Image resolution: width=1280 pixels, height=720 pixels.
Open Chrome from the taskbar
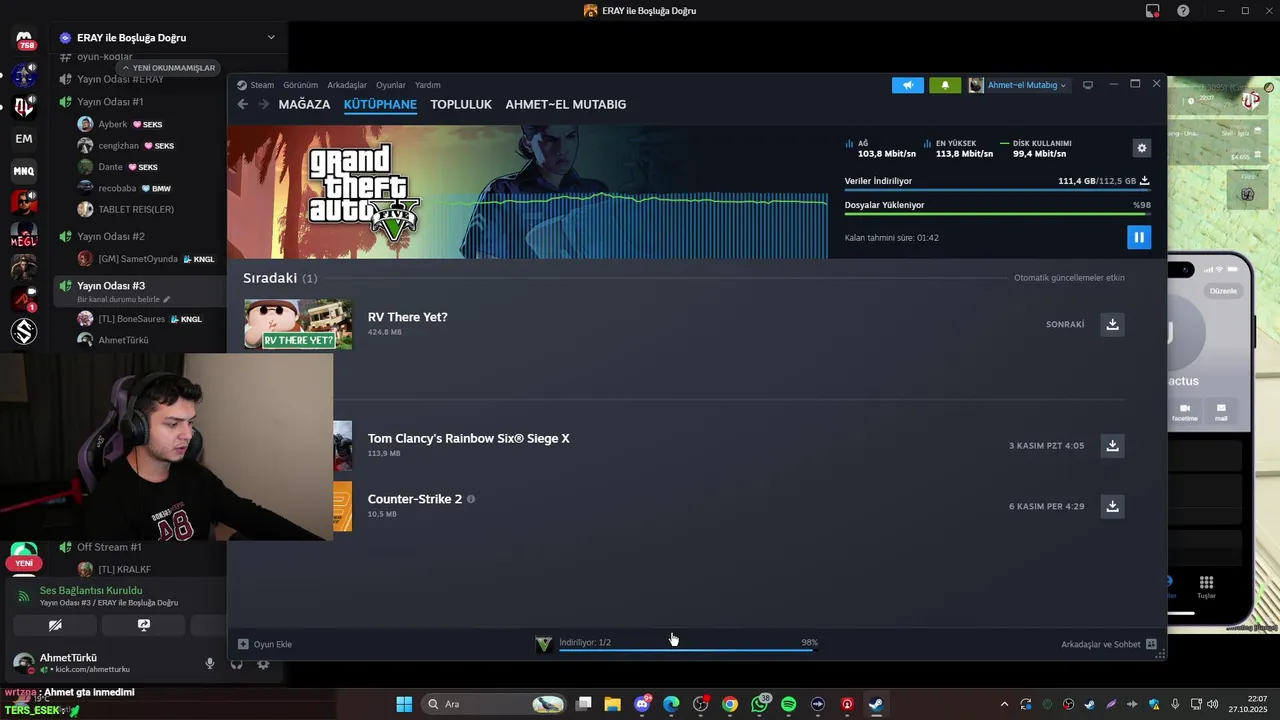[x=730, y=704]
